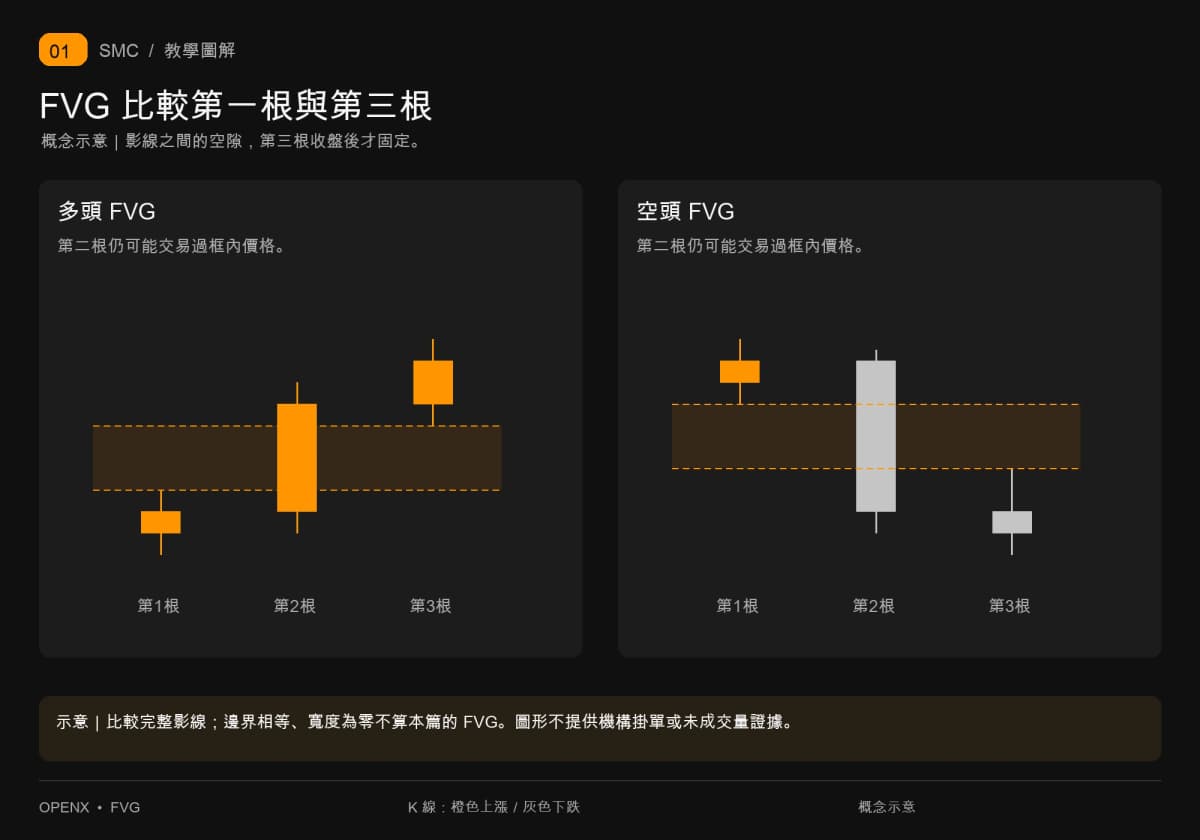Click the tall second candle in the 多頭 FVG chart
The width and height of the screenshot is (1200, 840).
click(x=297, y=458)
